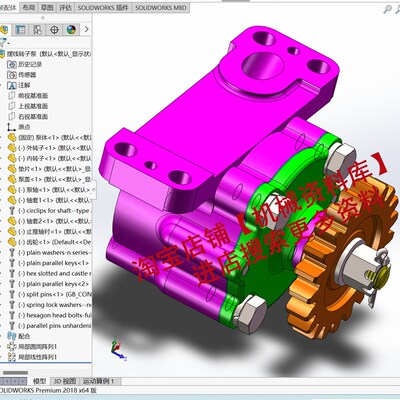Open the feature tree filter funnel

pos(3,42)
